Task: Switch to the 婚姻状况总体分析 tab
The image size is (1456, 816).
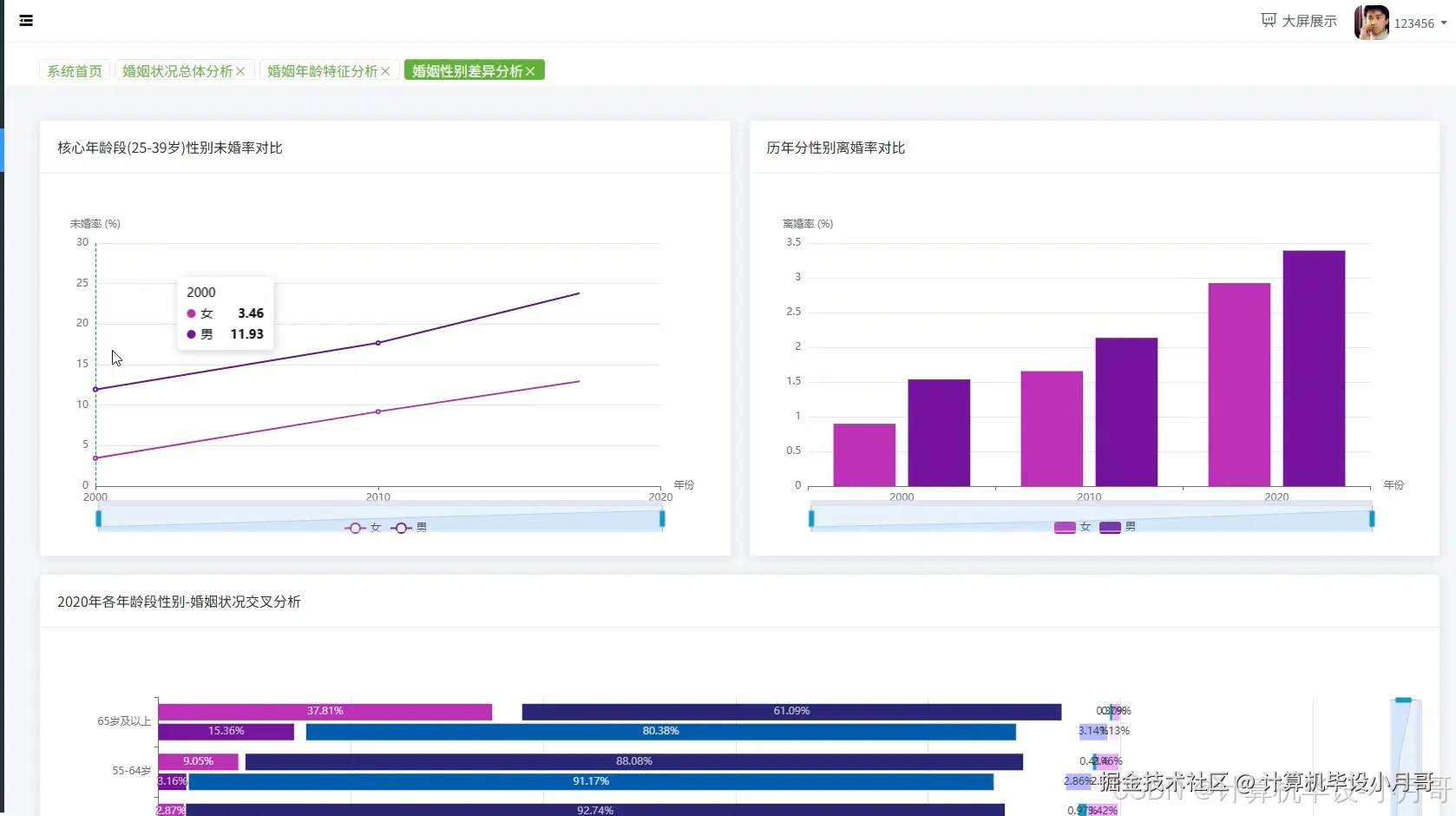Action: tap(178, 70)
